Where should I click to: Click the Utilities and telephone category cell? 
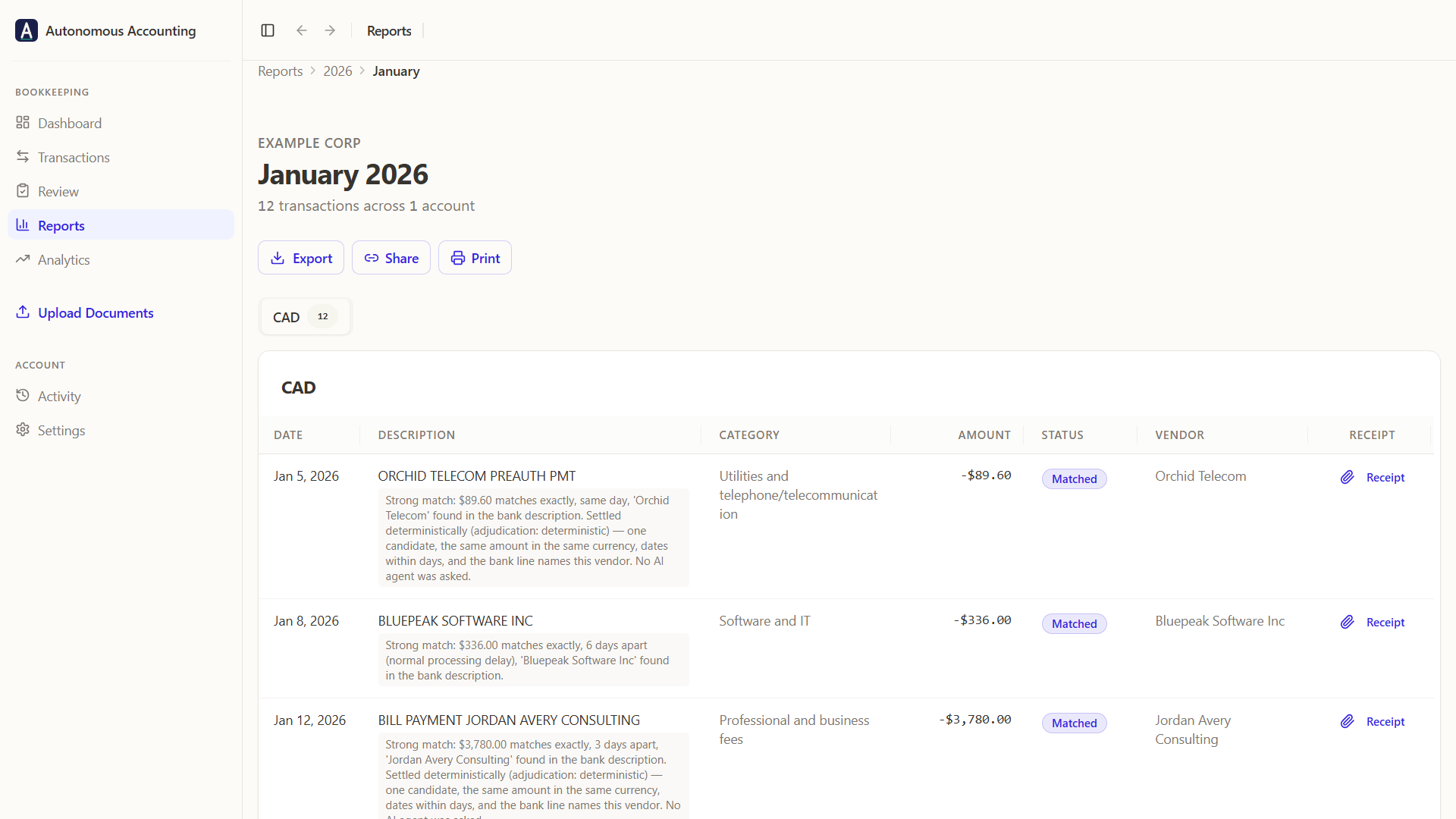(x=798, y=494)
